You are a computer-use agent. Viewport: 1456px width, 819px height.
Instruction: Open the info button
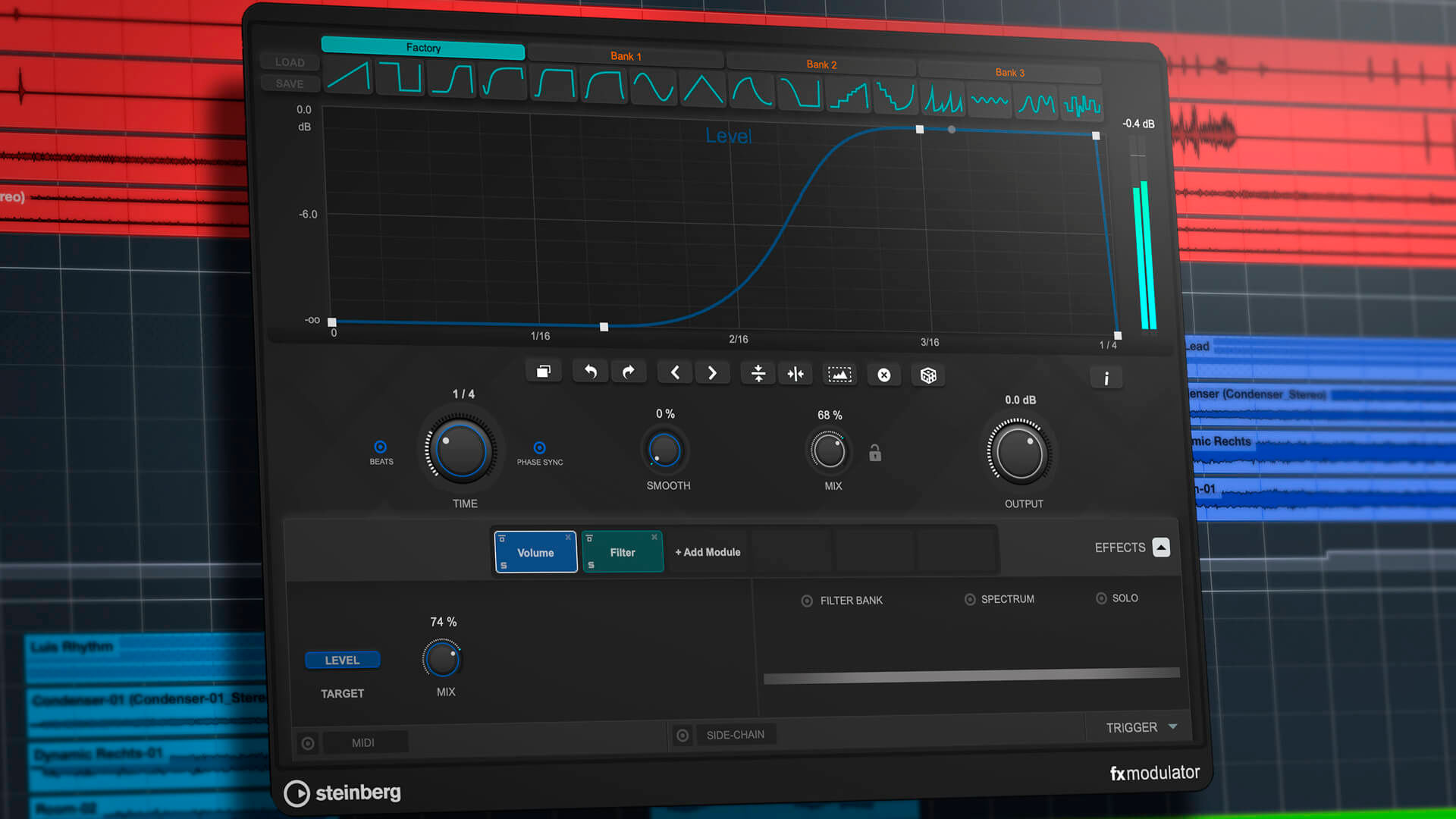[x=1106, y=378]
